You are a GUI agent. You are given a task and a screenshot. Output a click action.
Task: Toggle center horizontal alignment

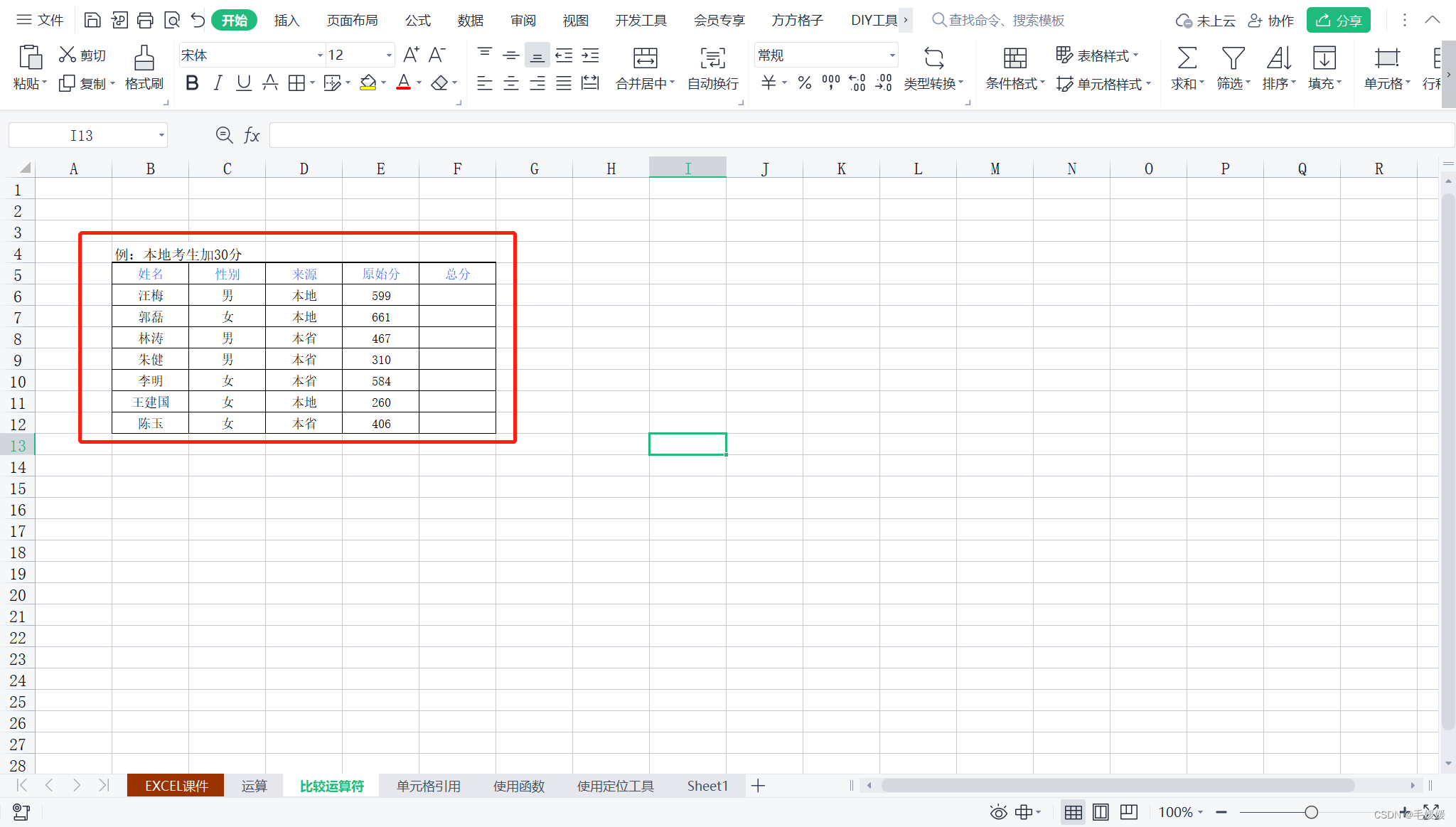point(511,83)
